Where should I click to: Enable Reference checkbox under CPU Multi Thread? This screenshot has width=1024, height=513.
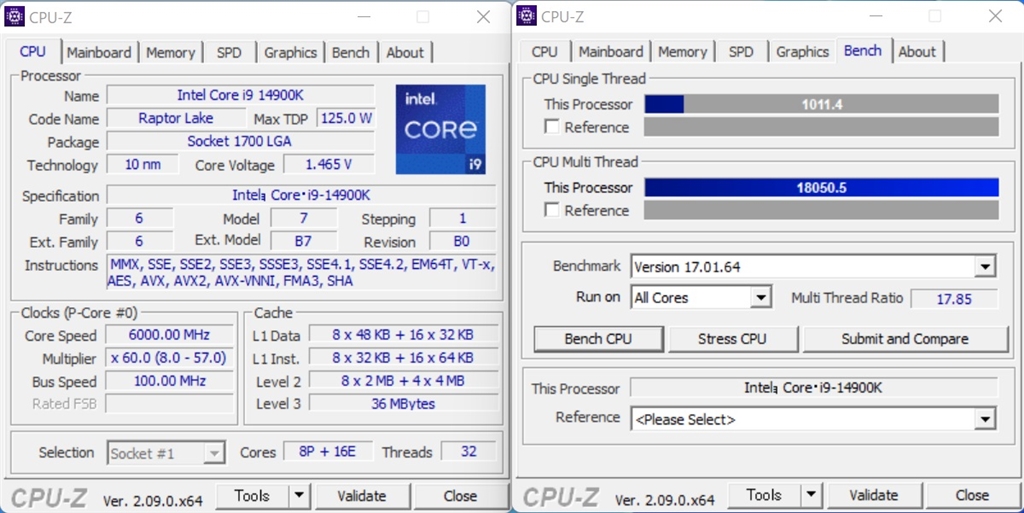point(552,210)
